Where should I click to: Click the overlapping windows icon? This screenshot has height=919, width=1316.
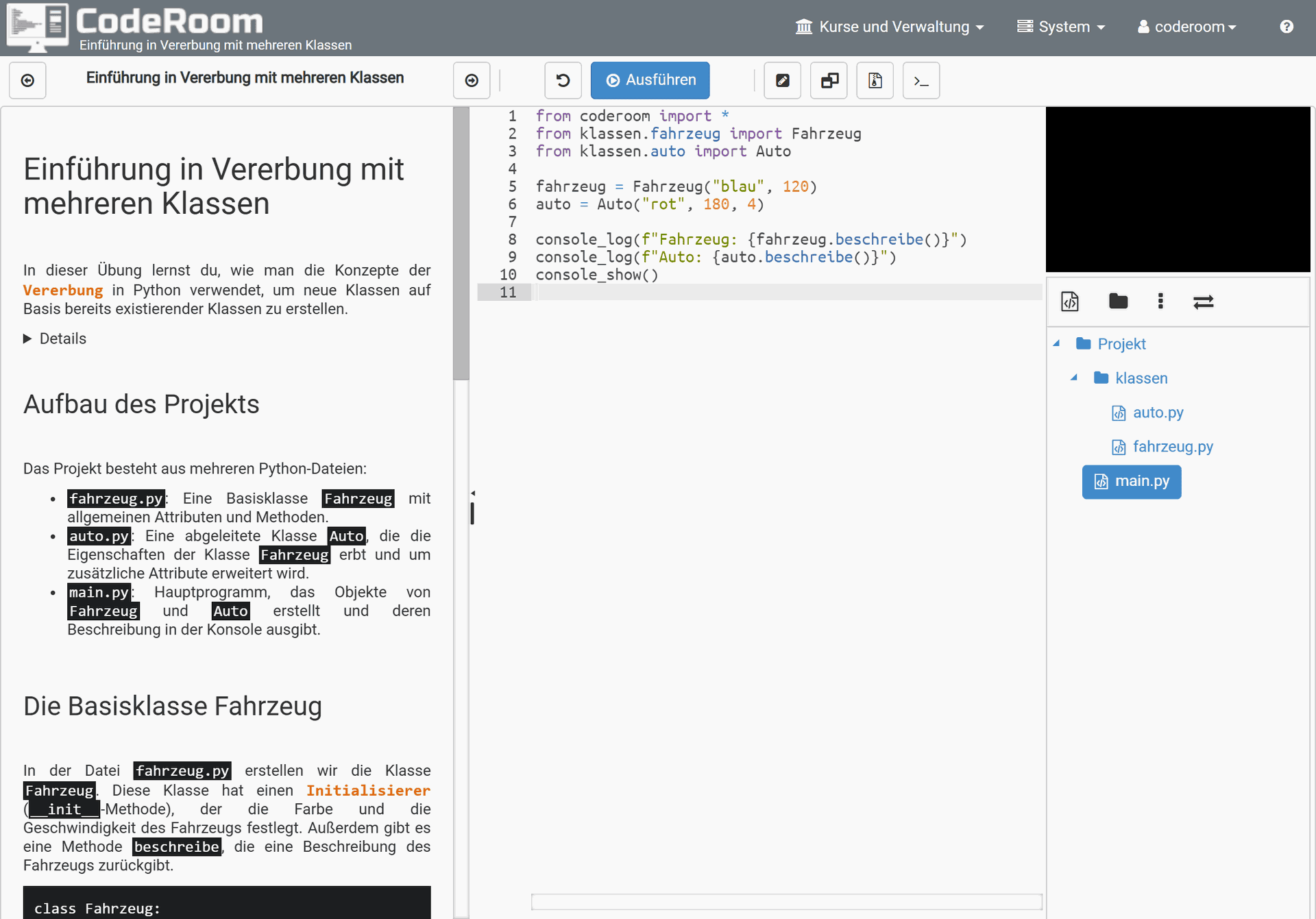(829, 80)
